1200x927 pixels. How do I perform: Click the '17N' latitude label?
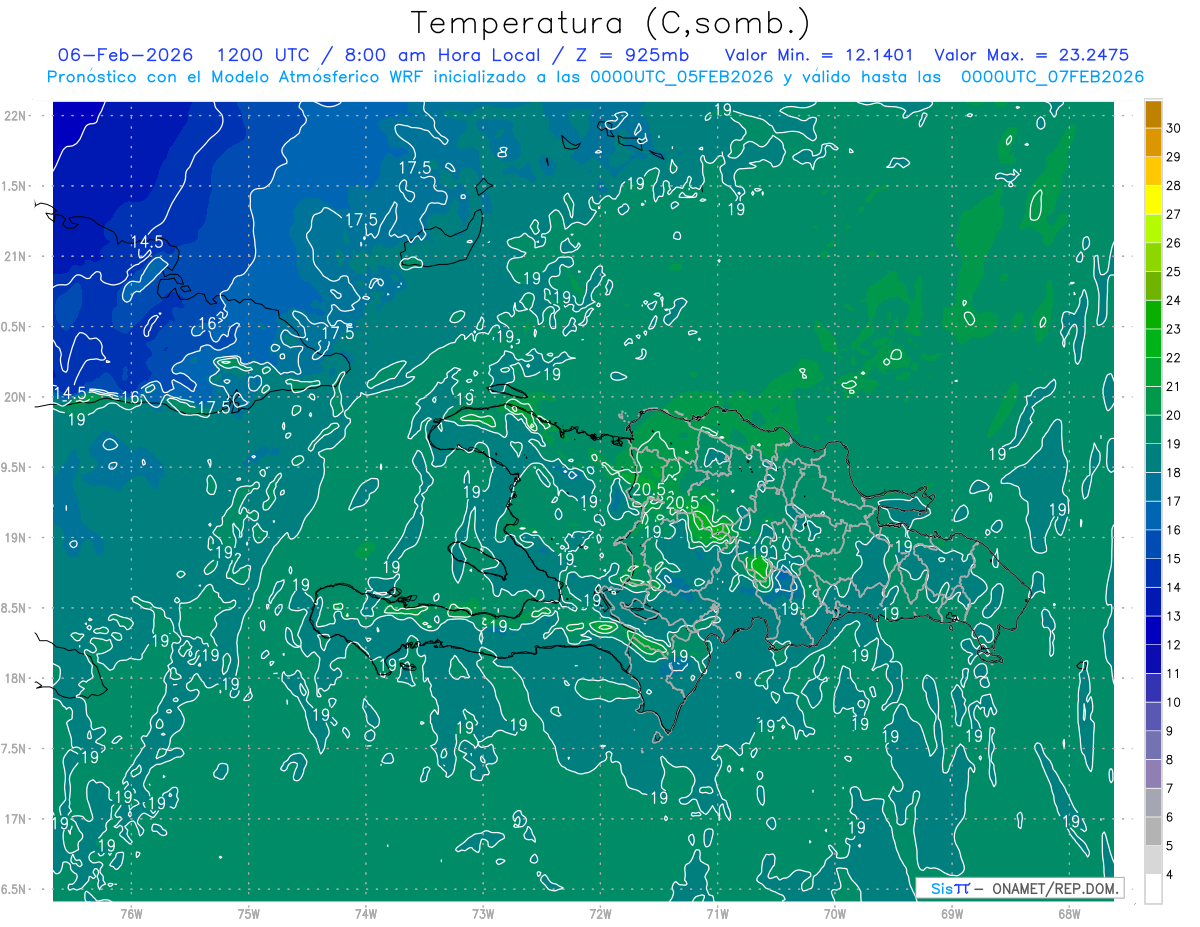pyautogui.click(x=15, y=820)
